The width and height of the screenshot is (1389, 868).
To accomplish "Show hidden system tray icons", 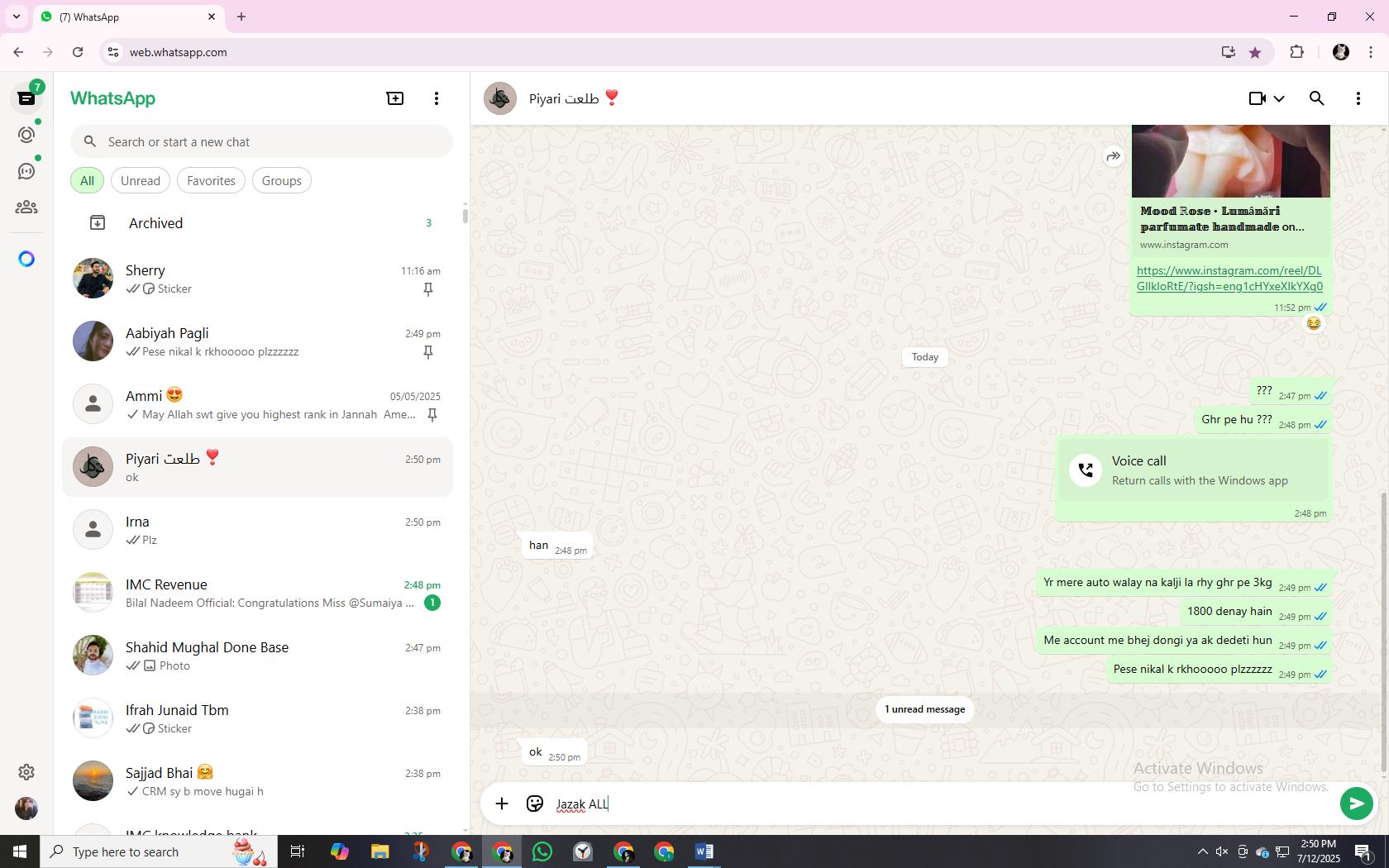I will tap(1202, 851).
